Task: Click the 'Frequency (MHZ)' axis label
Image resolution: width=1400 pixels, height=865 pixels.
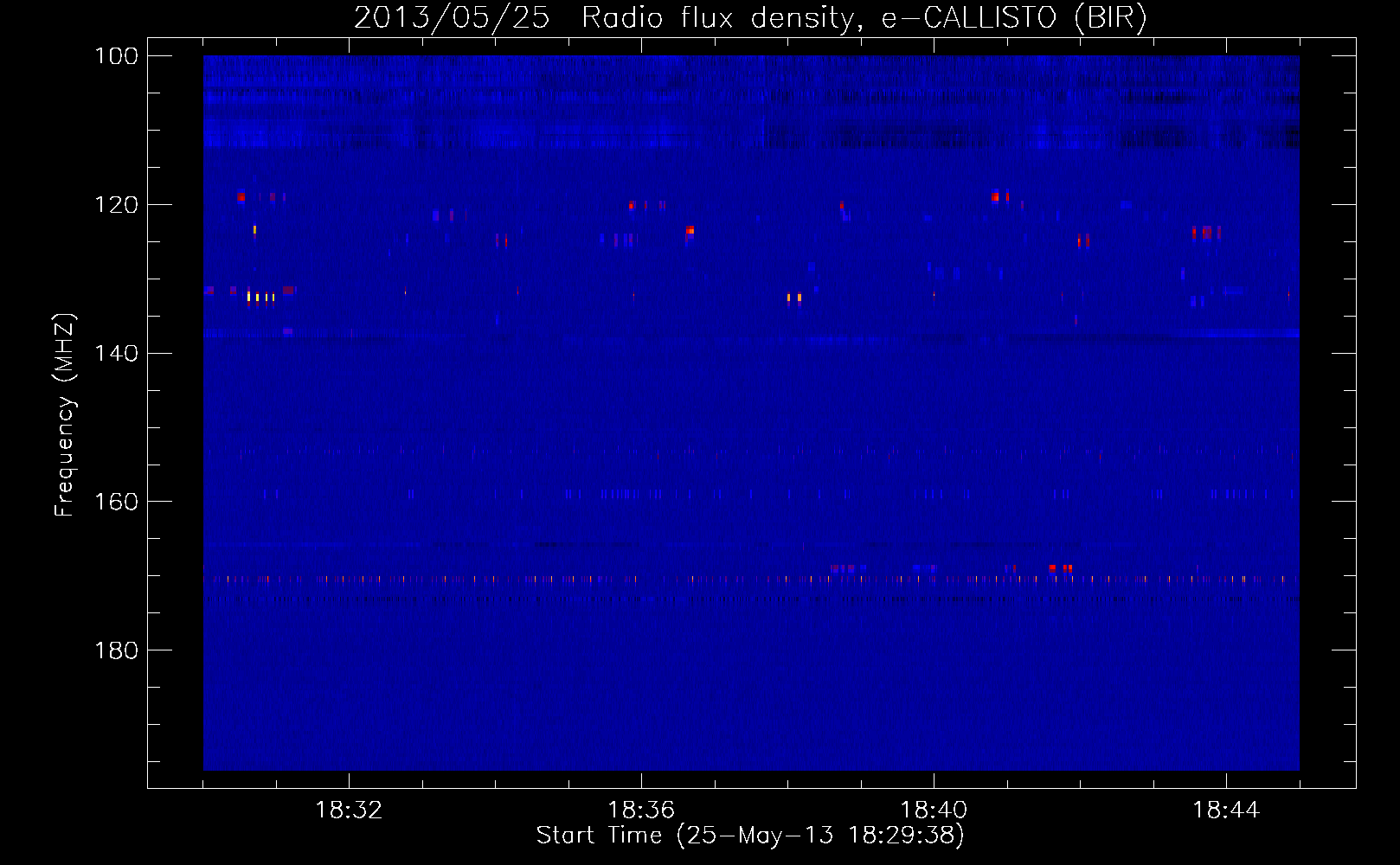Action: click(x=65, y=414)
